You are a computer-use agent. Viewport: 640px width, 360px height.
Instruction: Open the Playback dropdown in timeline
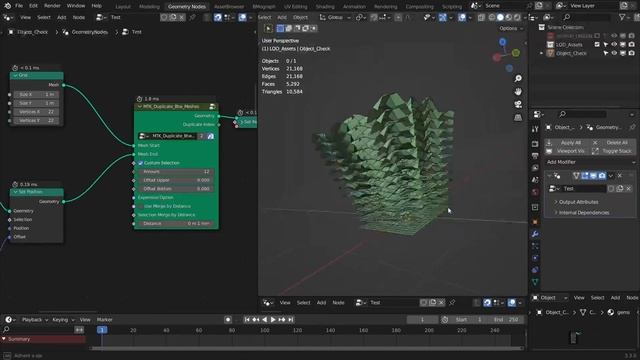pos(35,320)
